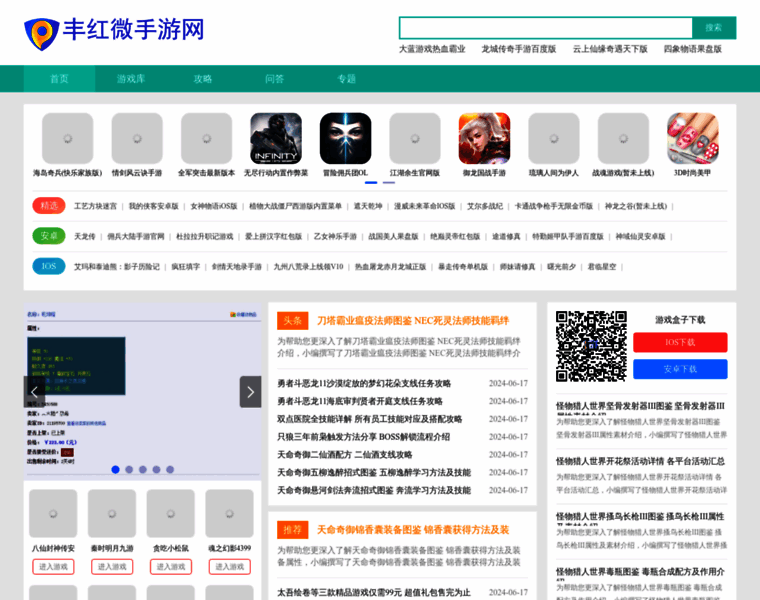
Task: Open the 海岛奇兵 placeholder game icon
Action: [x=67, y=139]
